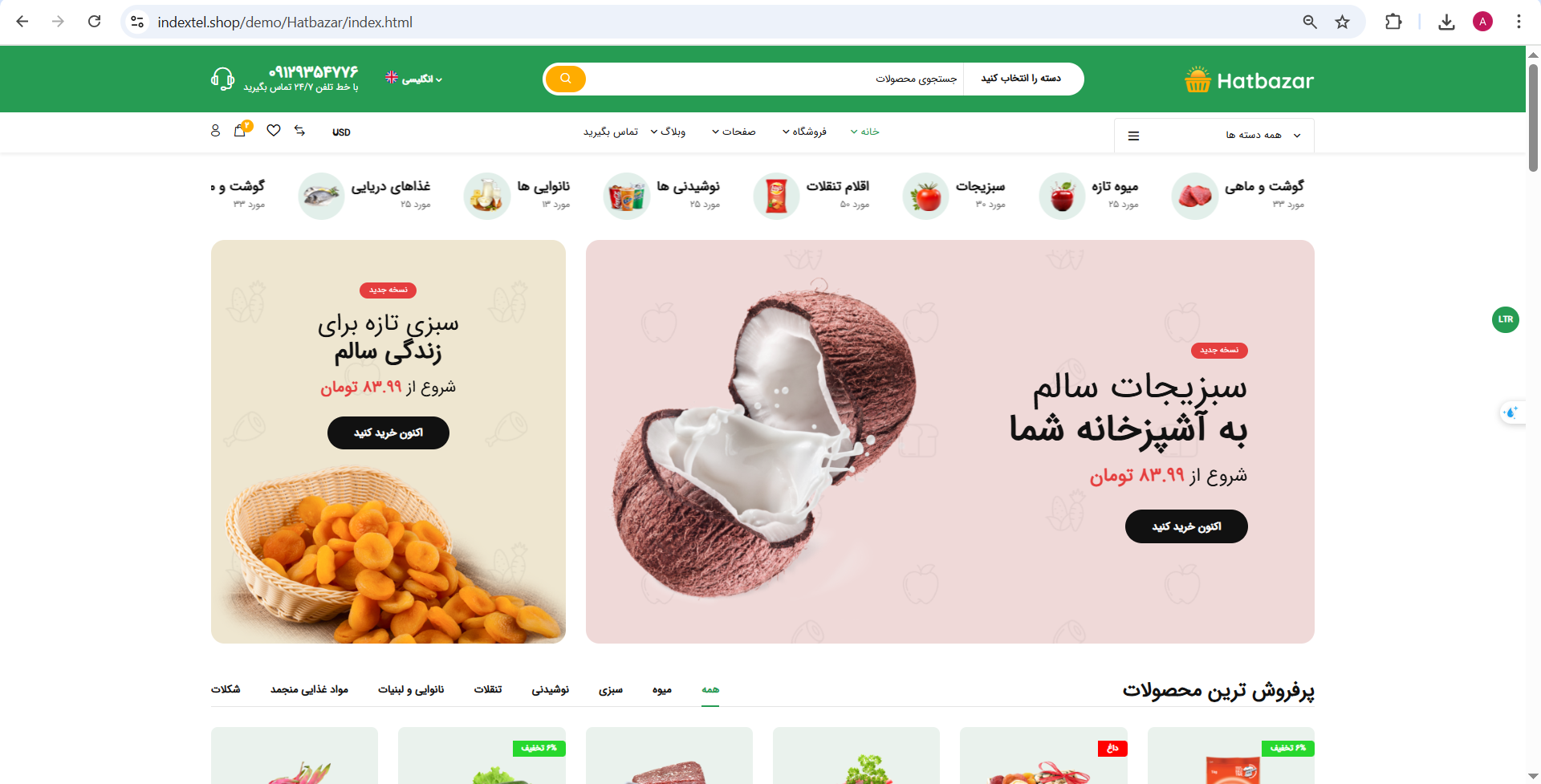Open the وبلاگ menu item
The height and width of the screenshot is (784, 1541).
pyautogui.click(x=668, y=132)
